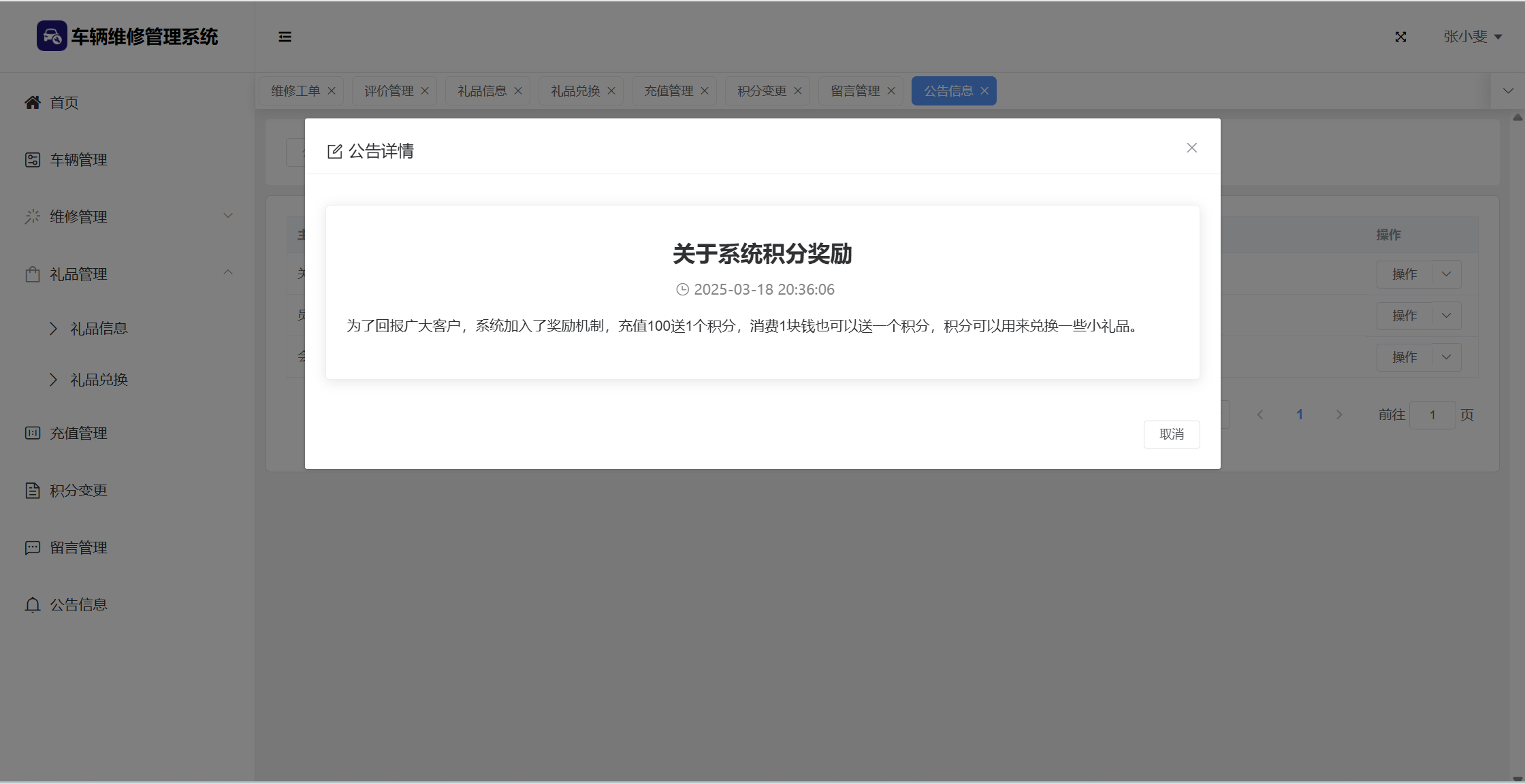
Task: Click the sidebar collapse hamburger icon
Action: click(x=285, y=37)
